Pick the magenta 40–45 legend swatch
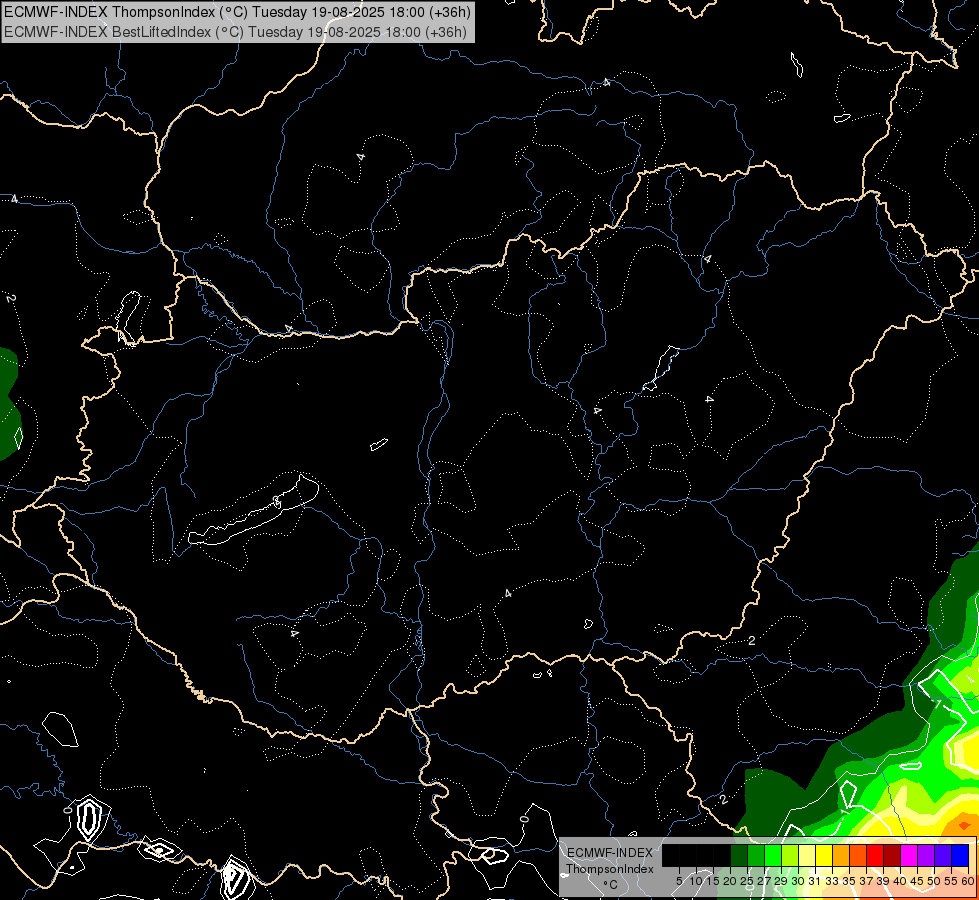 pyautogui.click(x=909, y=855)
